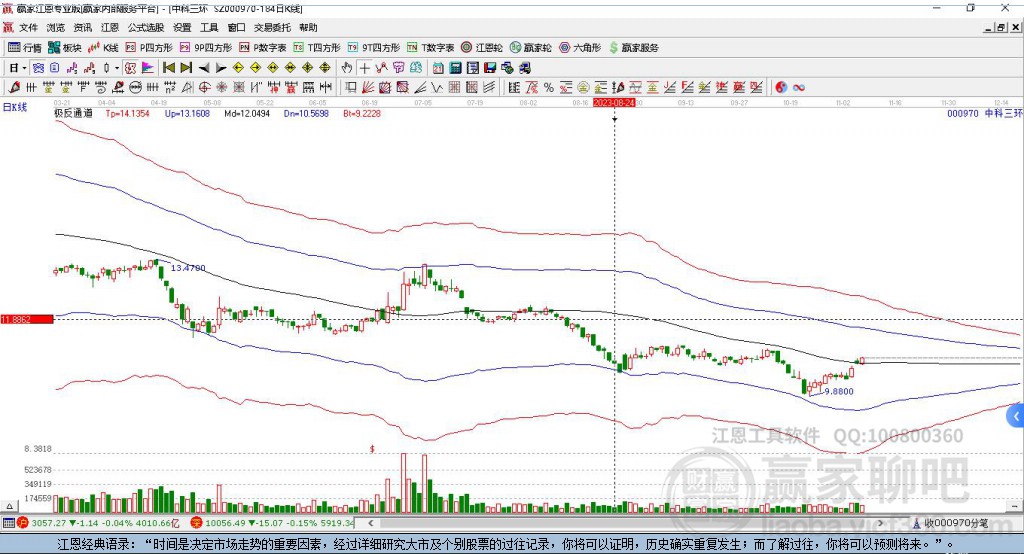Image resolution: width=1024 pixels, height=554 pixels.
Task: Open the 窗口 menu
Action: coord(236,27)
